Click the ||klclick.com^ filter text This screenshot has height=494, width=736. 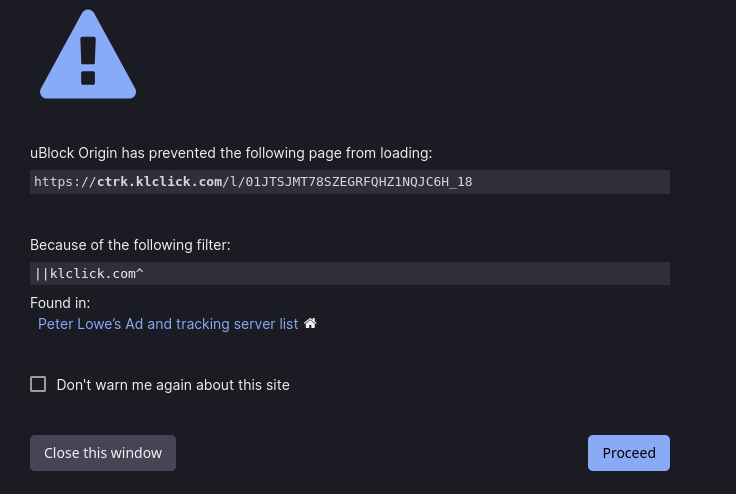point(89,273)
